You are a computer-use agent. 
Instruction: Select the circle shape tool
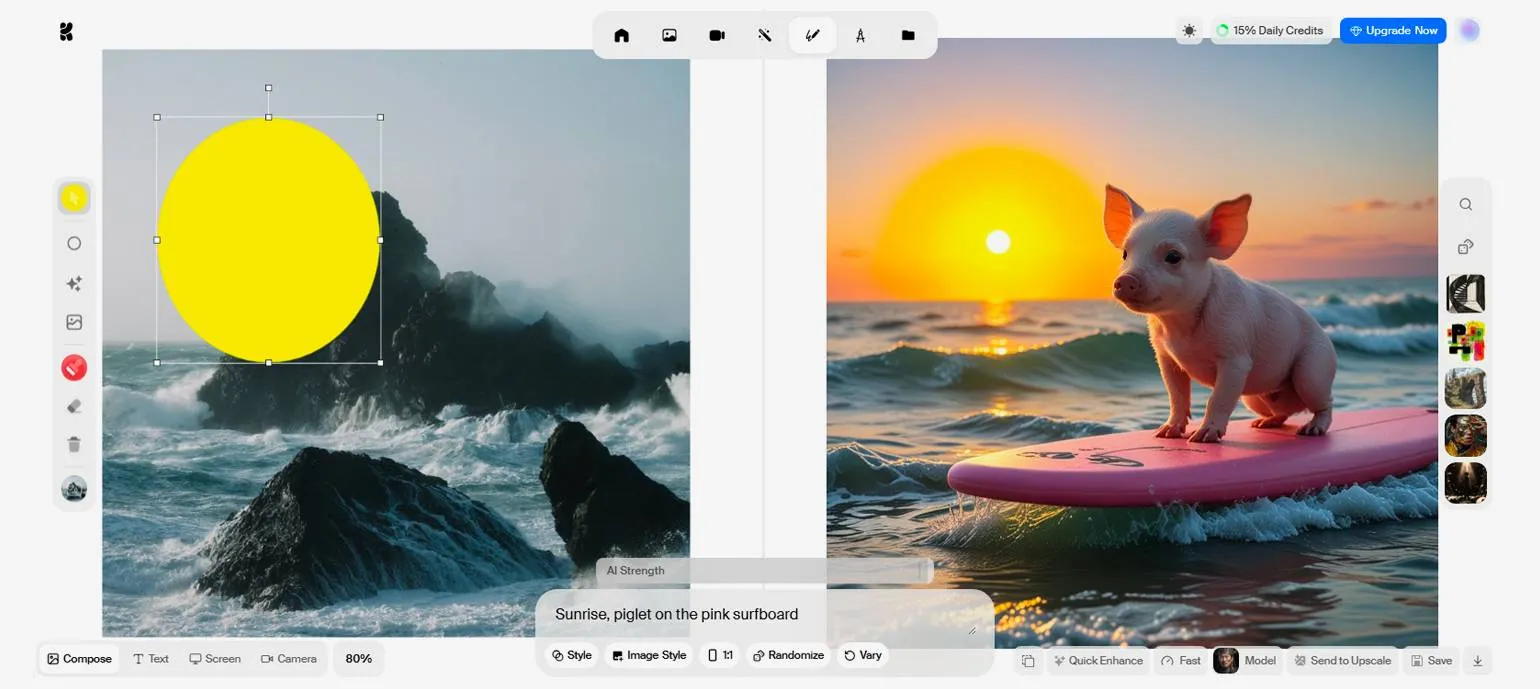pyautogui.click(x=74, y=243)
